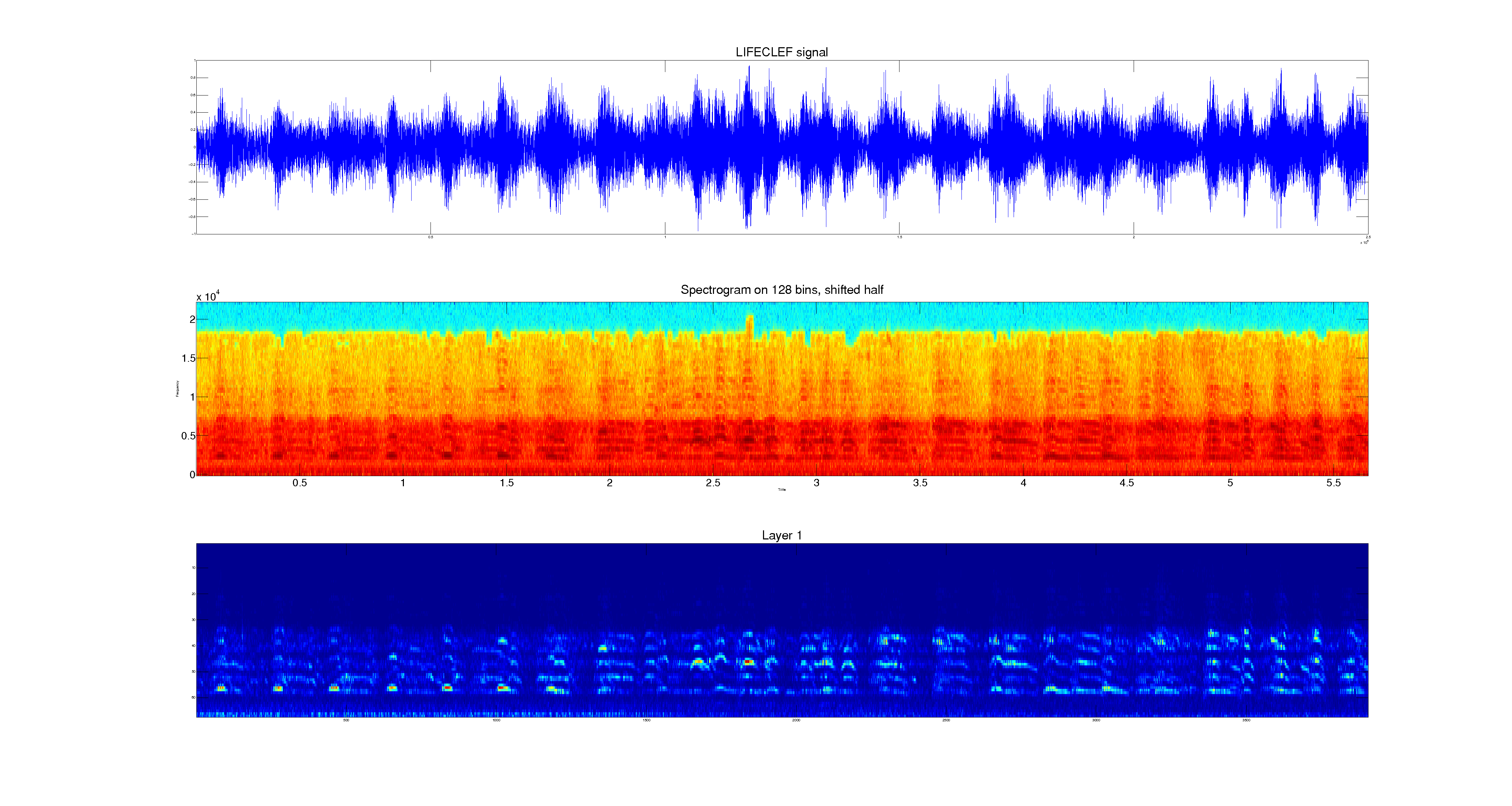Screen dimensions: 1512x806
Task: Click the x 10^4 exponent label above spectrogram
Action: [208, 296]
